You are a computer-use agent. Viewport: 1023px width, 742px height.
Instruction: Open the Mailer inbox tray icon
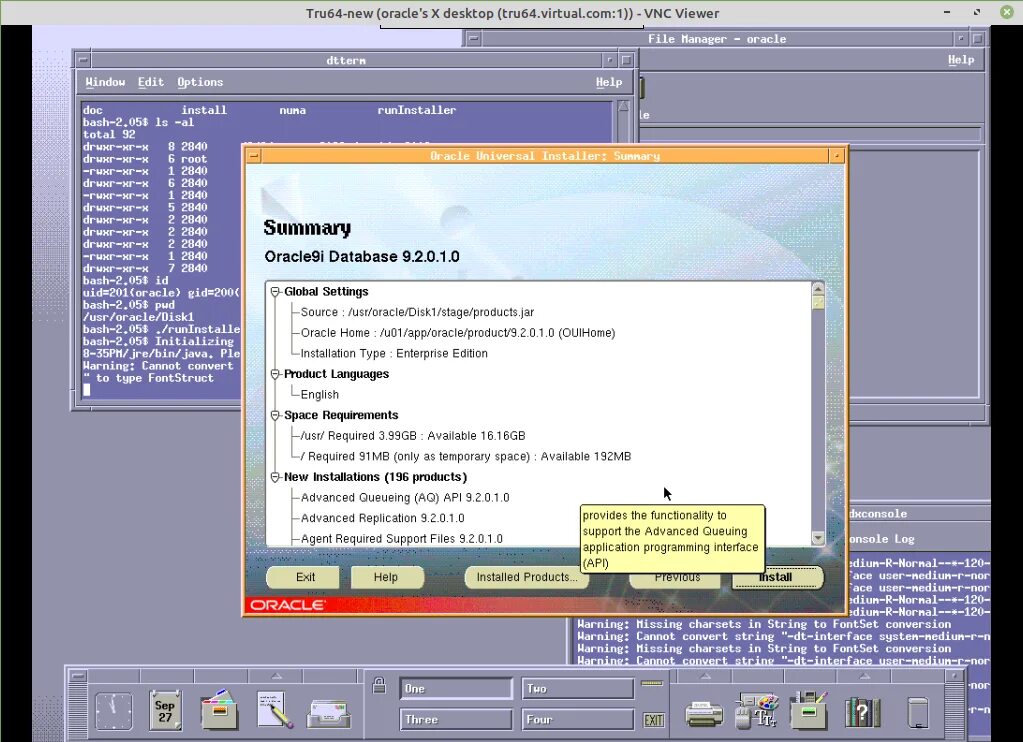(x=329, y=714)
